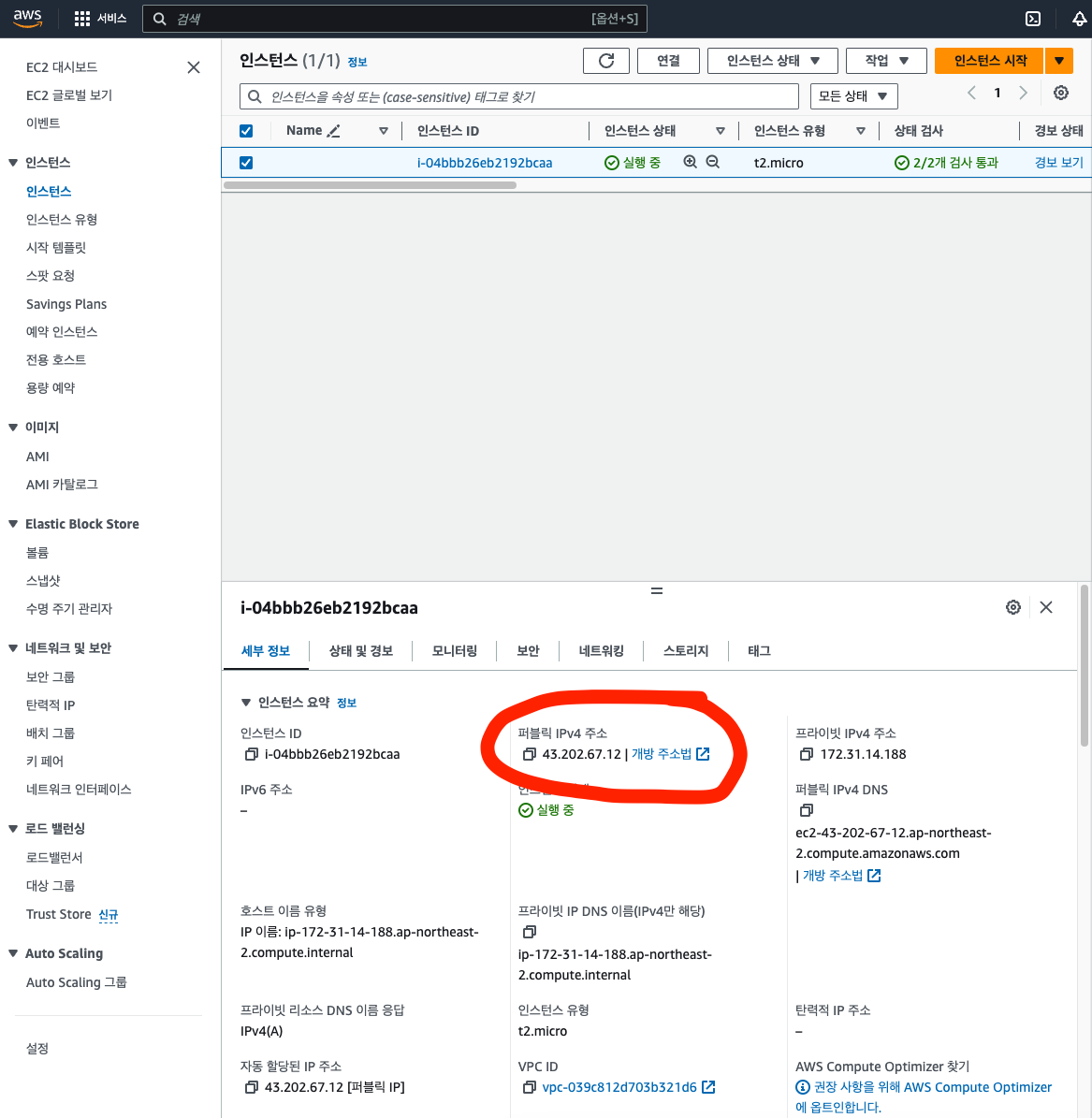Image resolution: width=1092 pixels, height=1118 pixels.
Task: Switch to the 스토리지 tab
Action: coord(686,651)
